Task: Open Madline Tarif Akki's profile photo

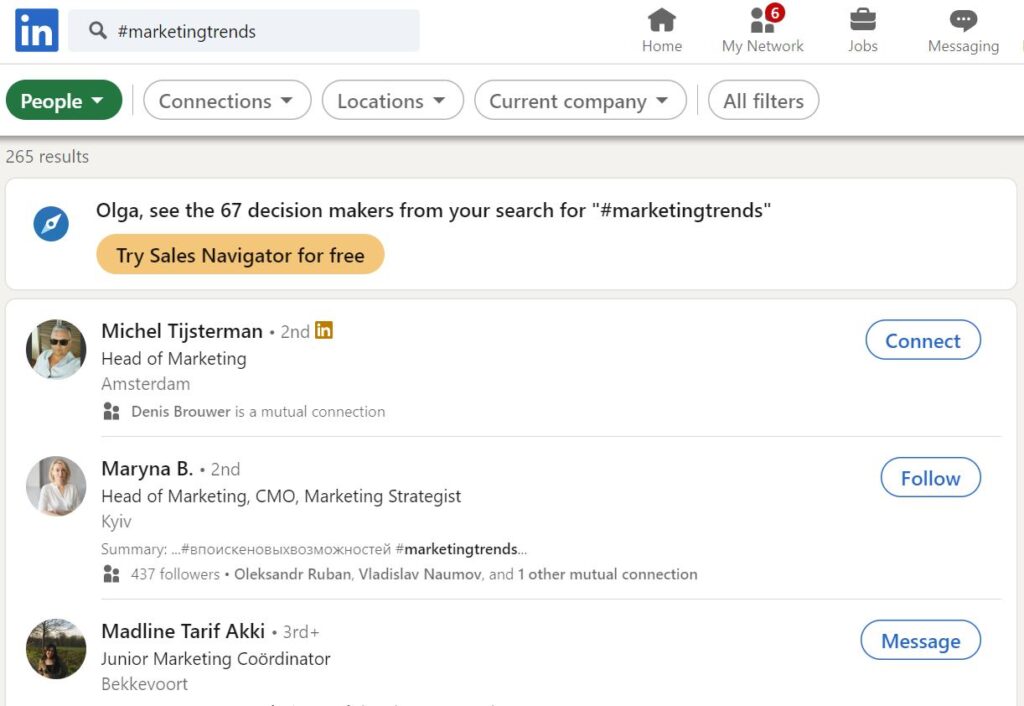Action: 56,649
